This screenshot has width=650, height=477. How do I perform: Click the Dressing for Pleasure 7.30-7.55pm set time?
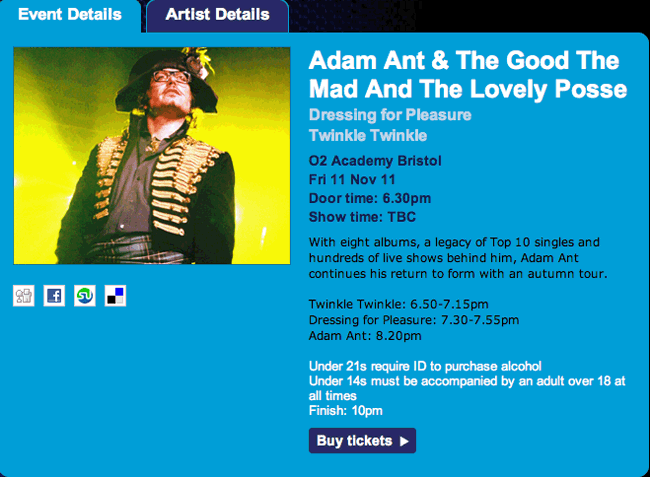pyautogui.click(x=414, y=320)
